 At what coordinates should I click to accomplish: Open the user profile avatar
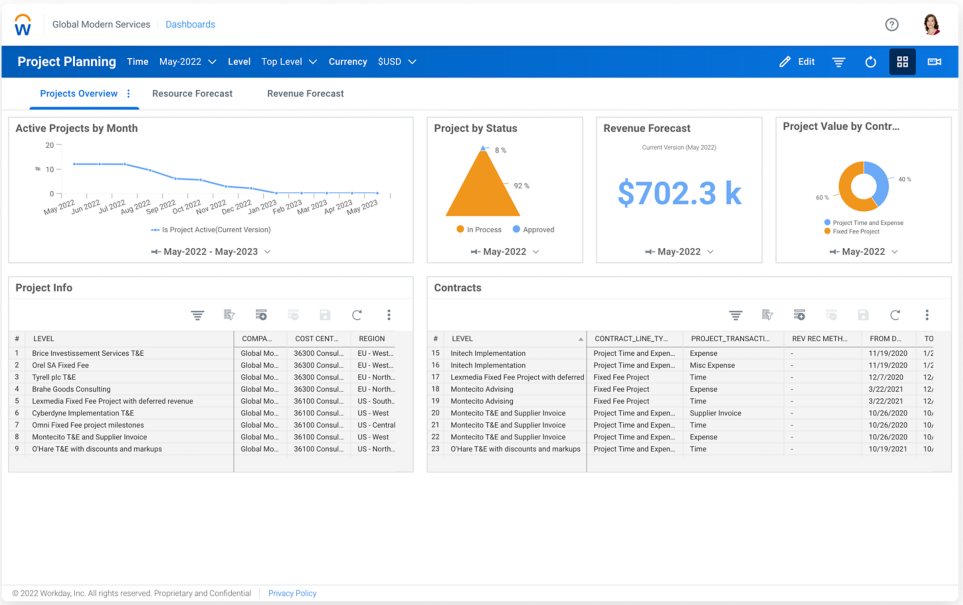931,25
